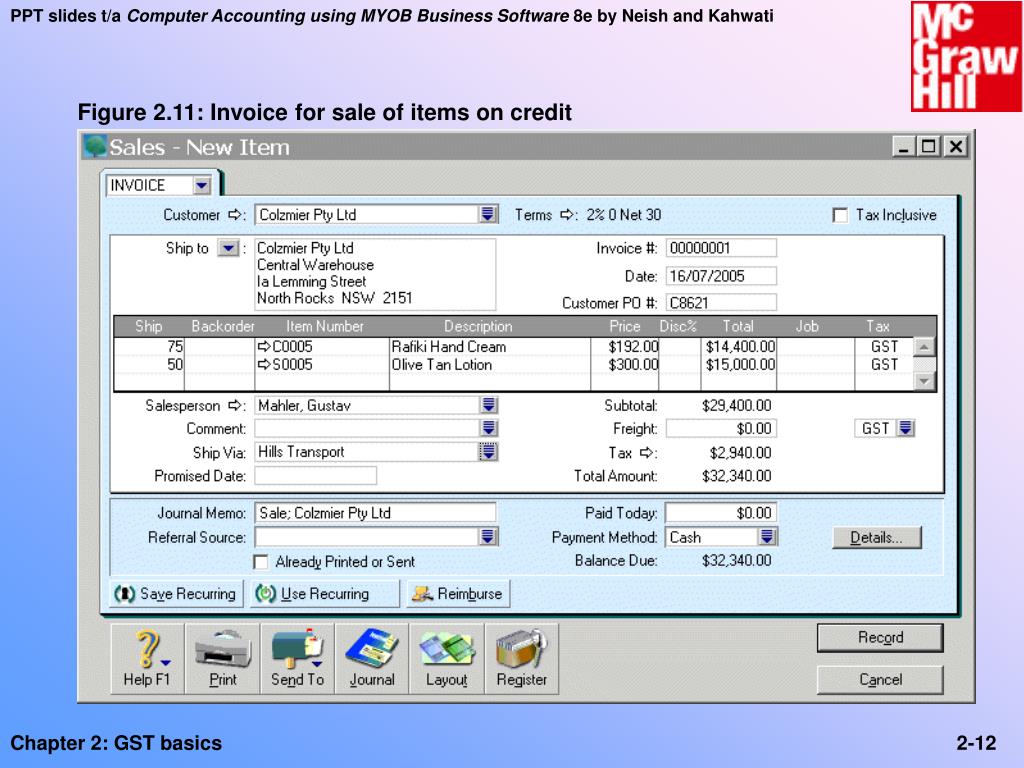Click the Journal Memo text field
1024x768 pixels.
point(375,513)
